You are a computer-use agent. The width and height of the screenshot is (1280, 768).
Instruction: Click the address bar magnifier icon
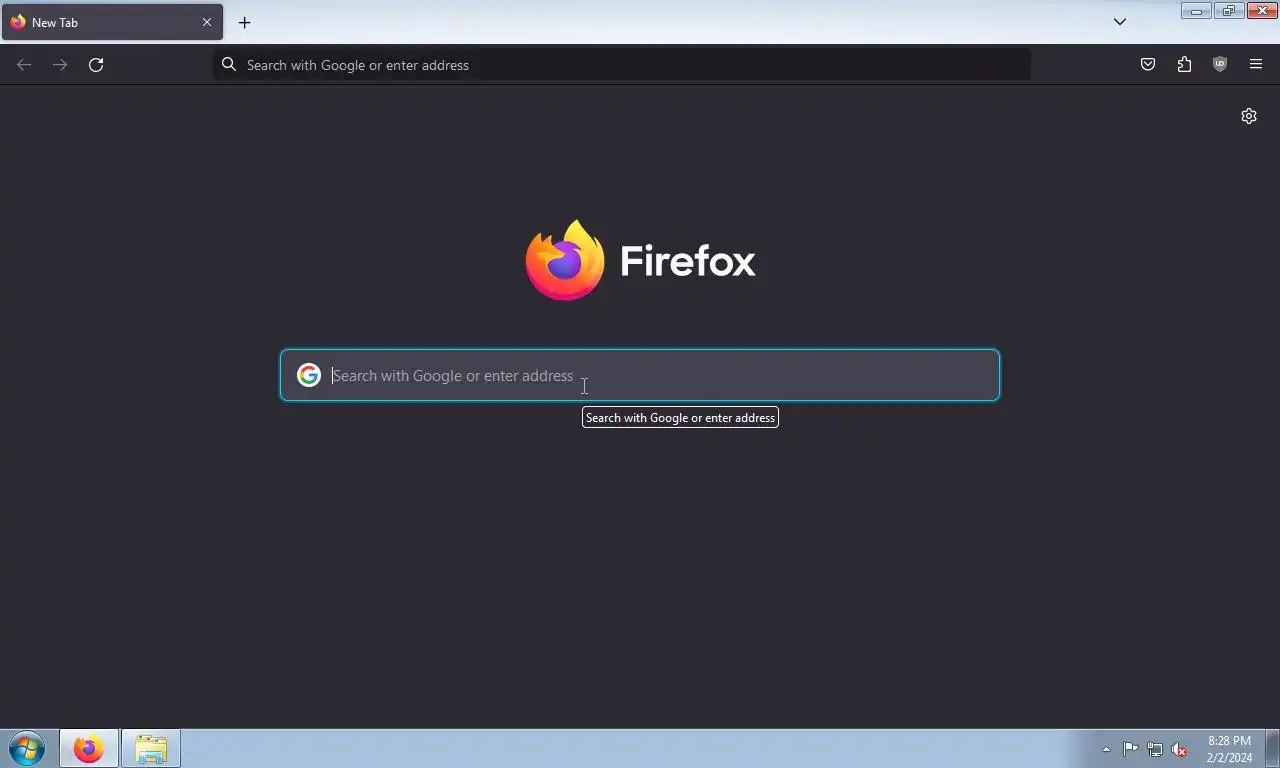[229, 65]
